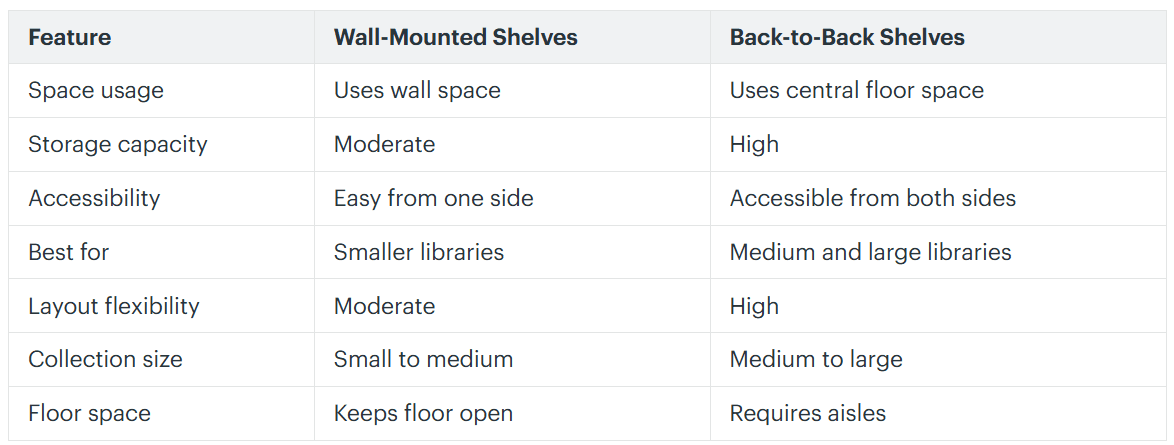Select the Collection size row label
The image size is (1174, 445).
(106, 359)
